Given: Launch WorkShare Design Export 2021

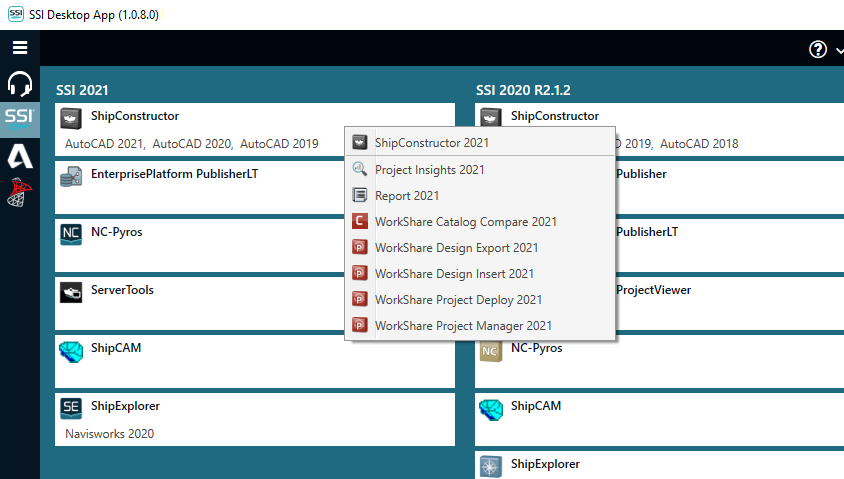Looking at the screenshot, I should (480, 248).
